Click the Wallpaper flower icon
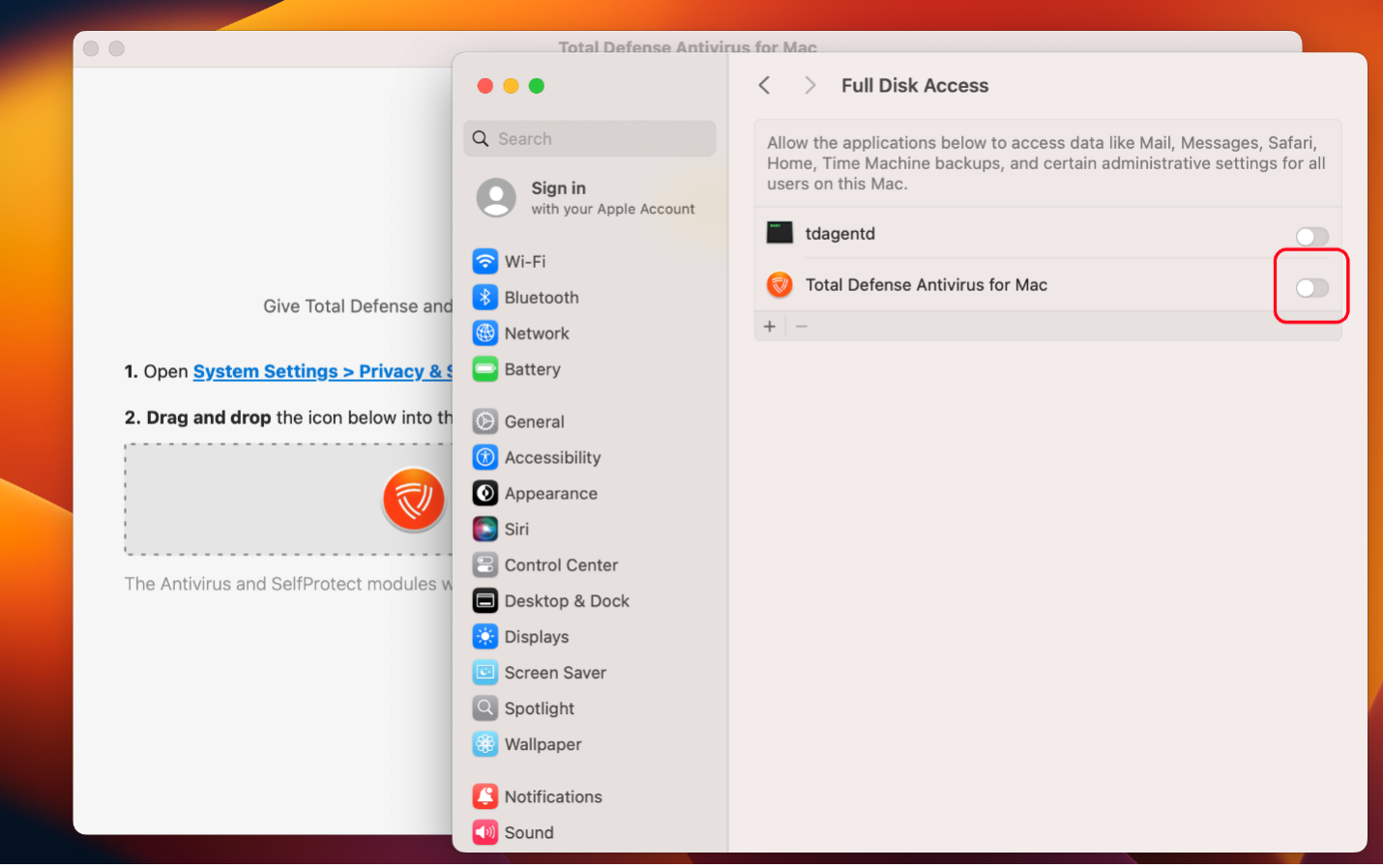1383x868 pixels. click(486, 743)
